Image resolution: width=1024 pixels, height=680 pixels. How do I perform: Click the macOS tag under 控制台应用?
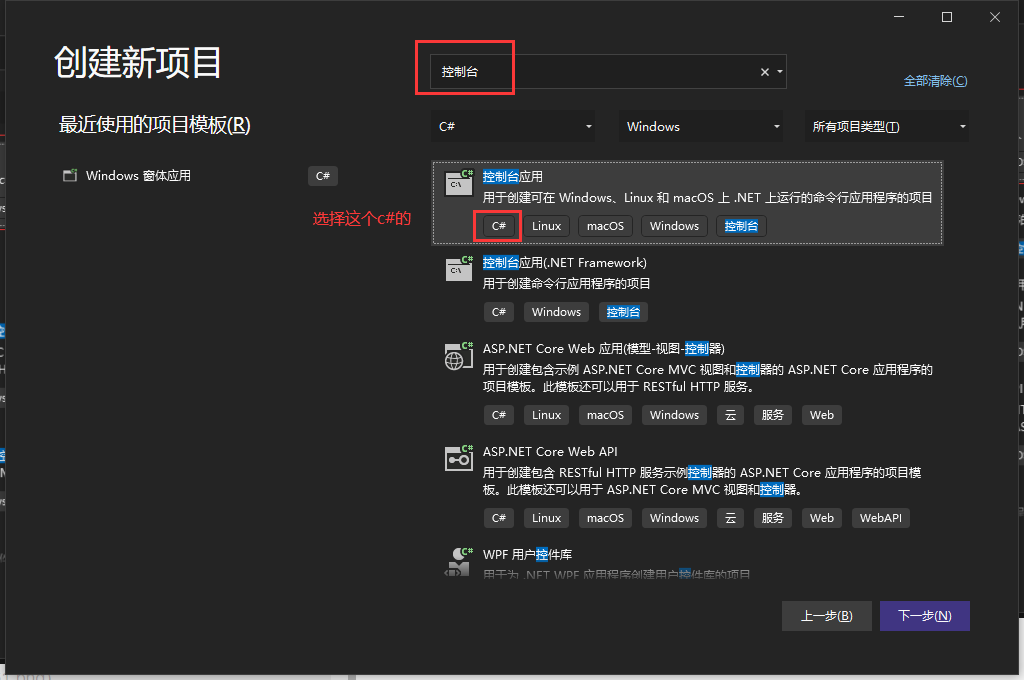[605, 226]
